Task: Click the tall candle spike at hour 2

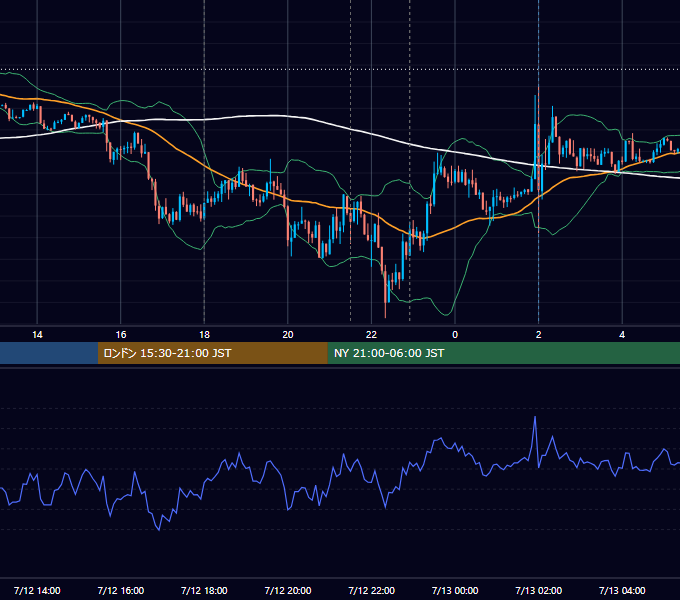Action: click(x=538, y=156)
